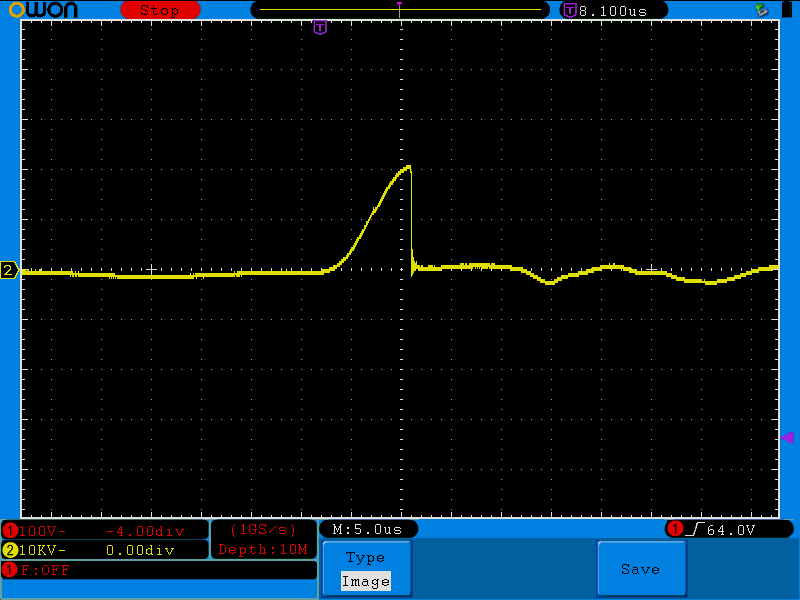800x600 pixels.
Task: Click the red channel 1 circle icon
Action: pyautogui.click(x=10, y=531)
